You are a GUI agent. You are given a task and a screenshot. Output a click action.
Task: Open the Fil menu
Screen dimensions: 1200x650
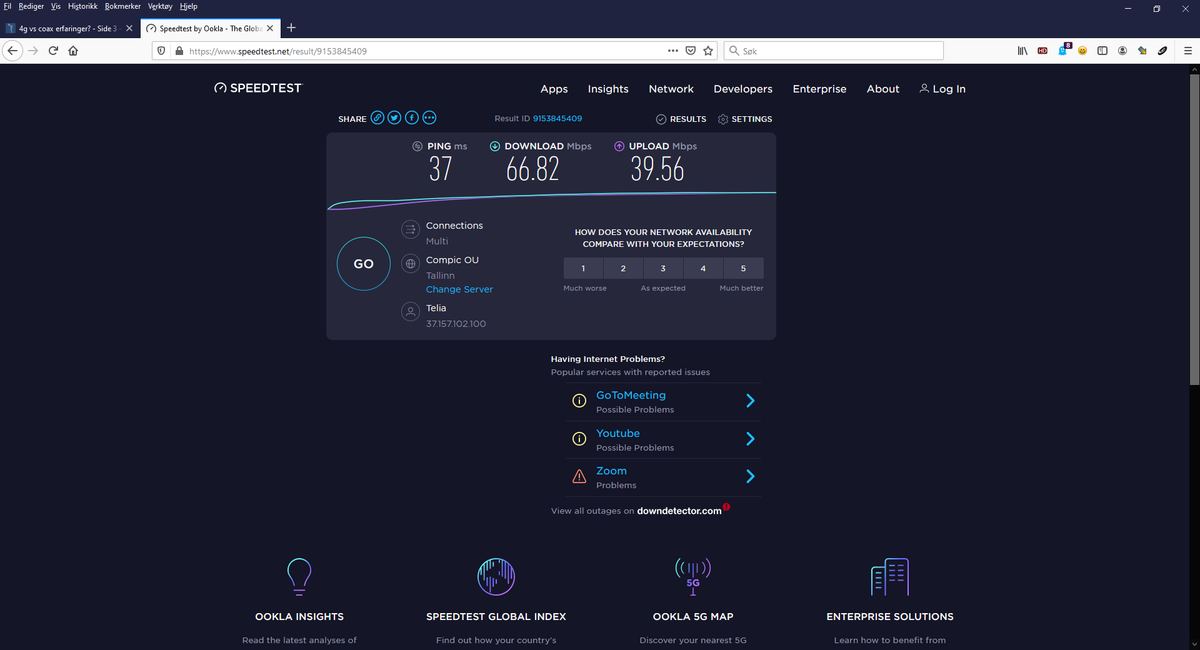pos(7,6)
